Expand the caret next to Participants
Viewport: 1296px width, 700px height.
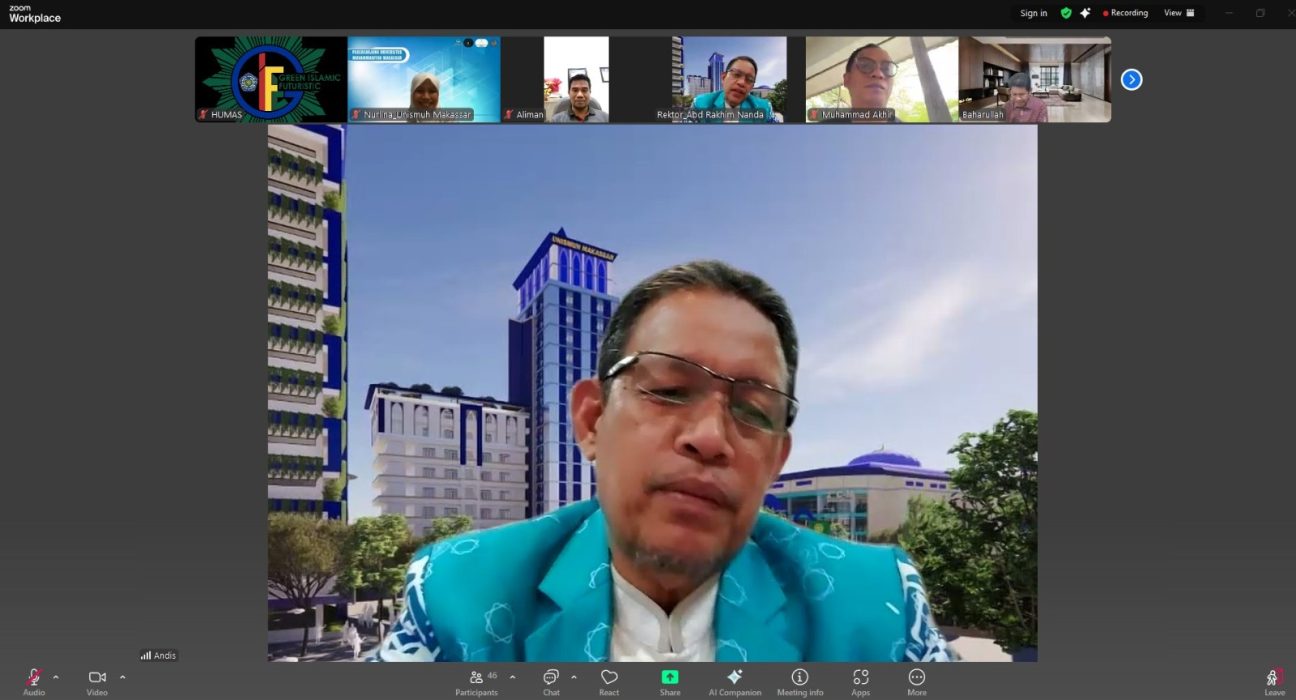pos(513,677)
